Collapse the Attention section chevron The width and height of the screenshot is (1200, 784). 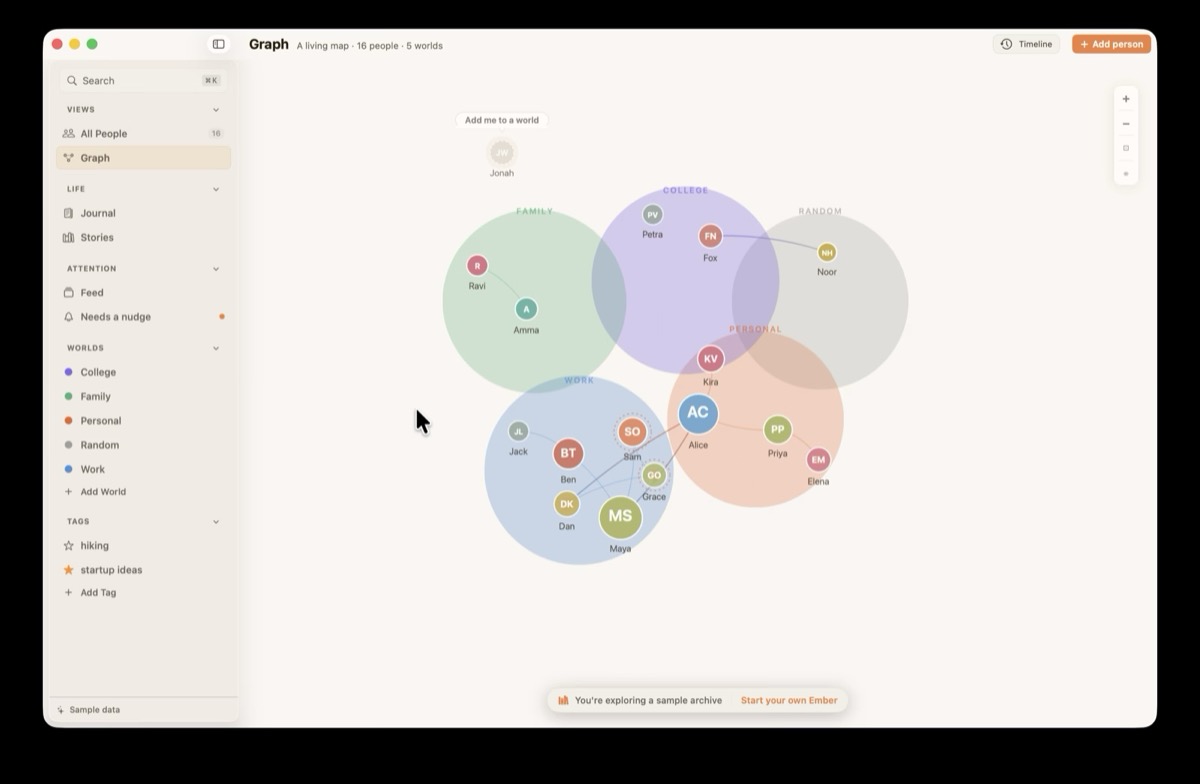point(216,269)
